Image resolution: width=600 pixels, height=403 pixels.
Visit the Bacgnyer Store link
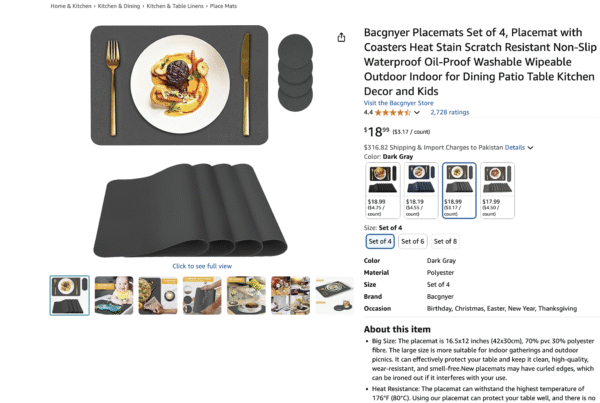[398, 103]
